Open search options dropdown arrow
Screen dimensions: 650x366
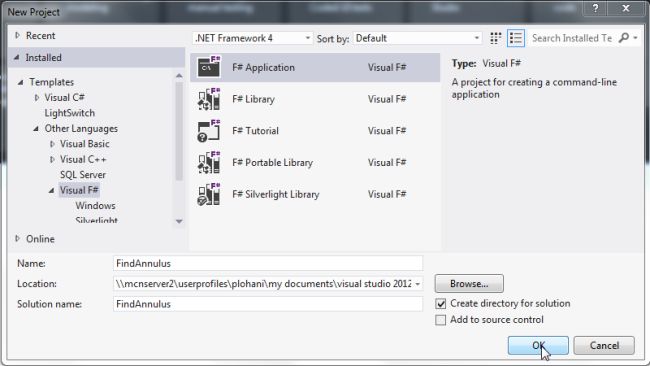coord(635,38)
